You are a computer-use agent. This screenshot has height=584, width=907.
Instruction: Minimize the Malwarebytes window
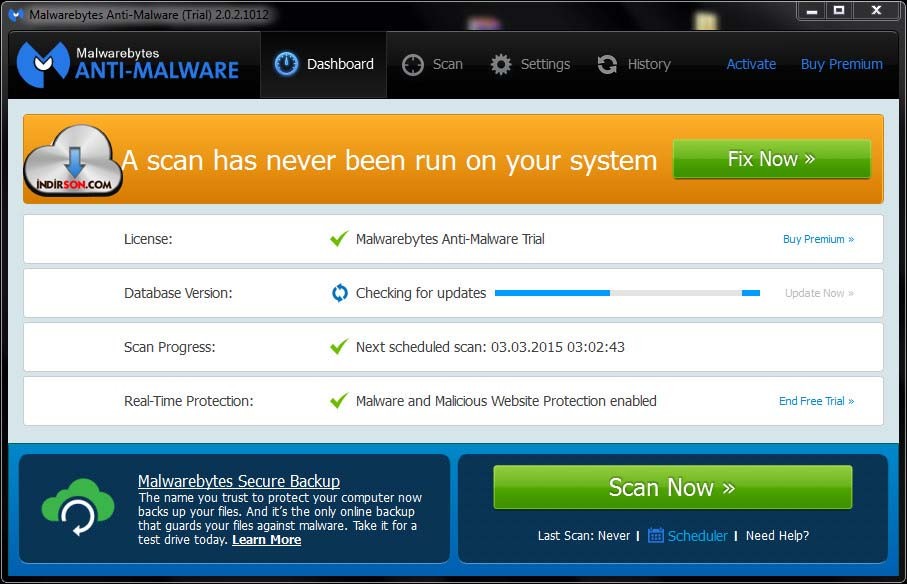[812, 11]
